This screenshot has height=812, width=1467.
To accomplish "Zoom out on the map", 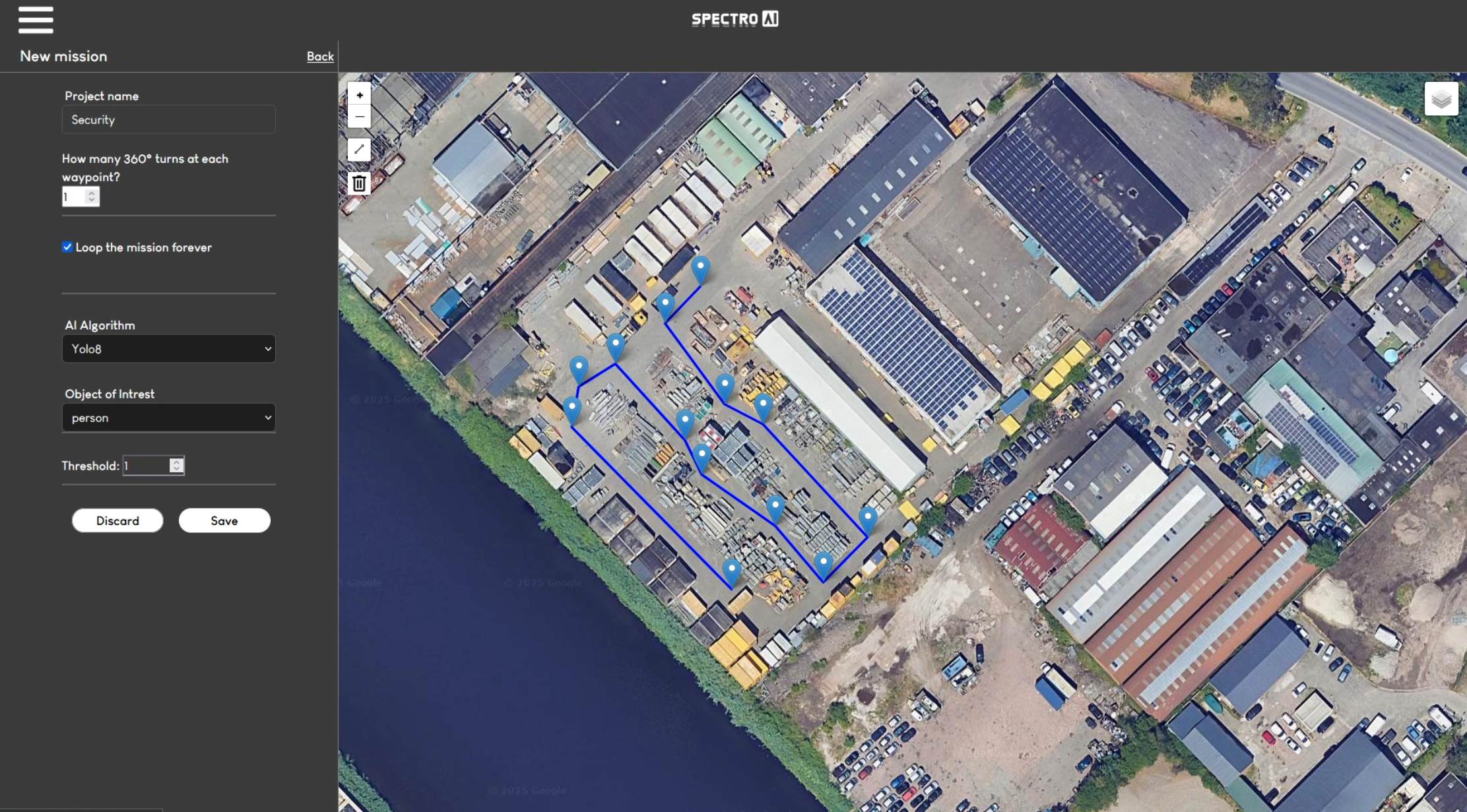I will coord(359,117).
